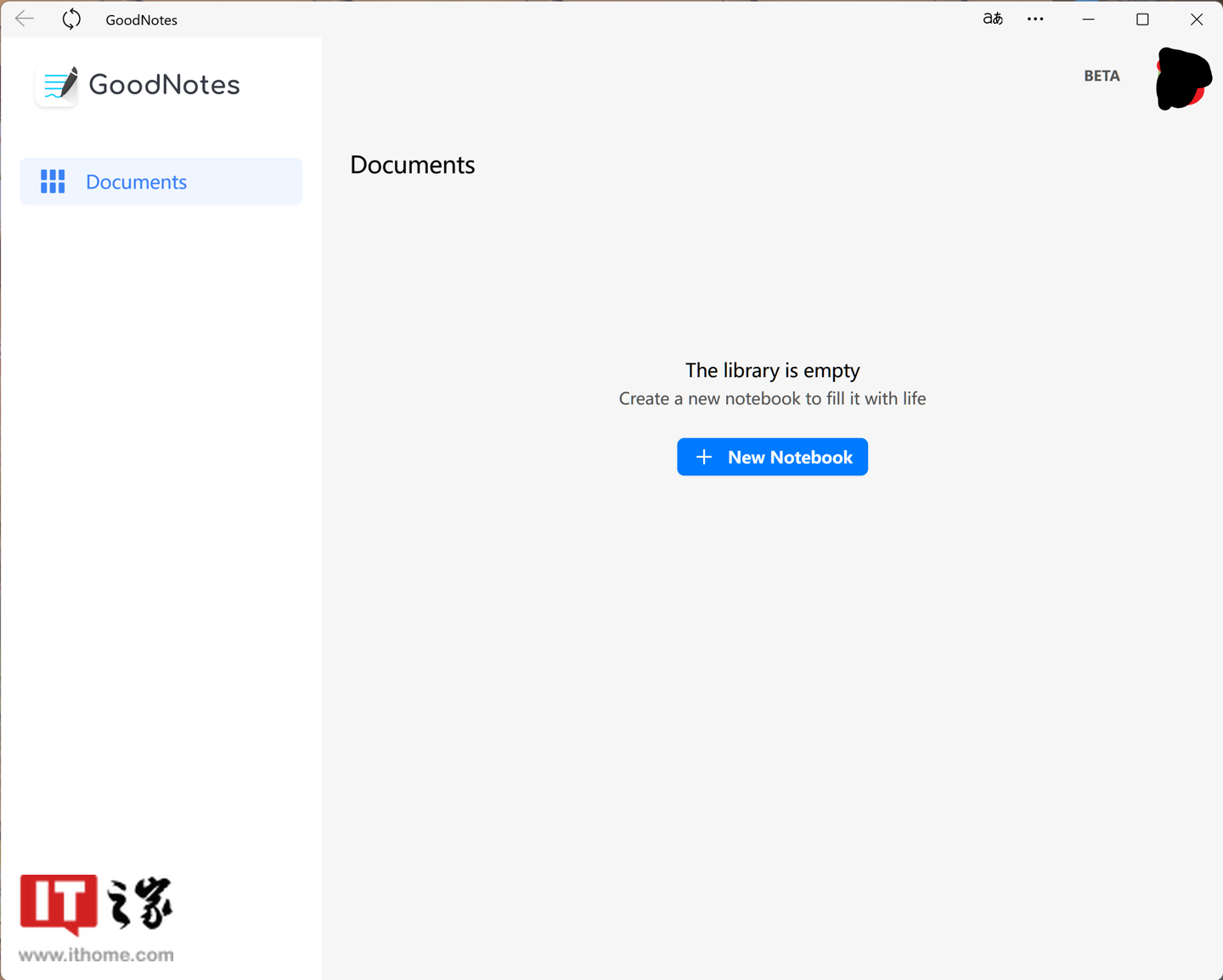The width and height of the screenshot is (1223, 980).
Task: Click the GoodNotes logo icon
Action: pos(58,85)
